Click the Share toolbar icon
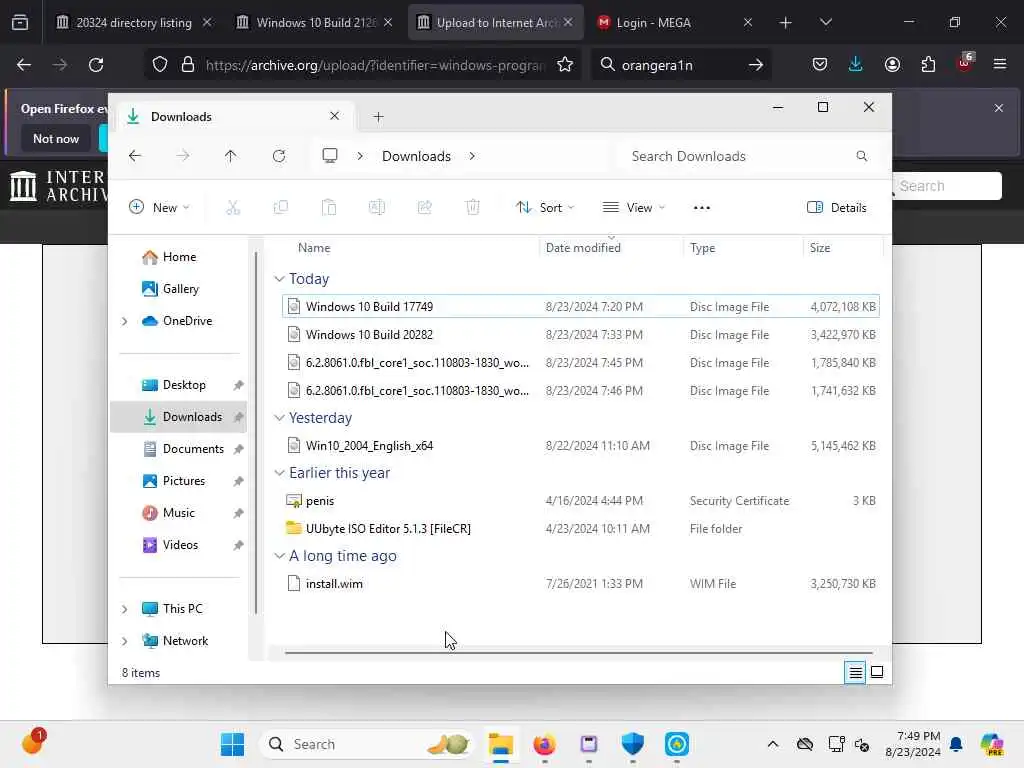The width and height of the screenshot is (1024, 768). [x=424, y=208]
